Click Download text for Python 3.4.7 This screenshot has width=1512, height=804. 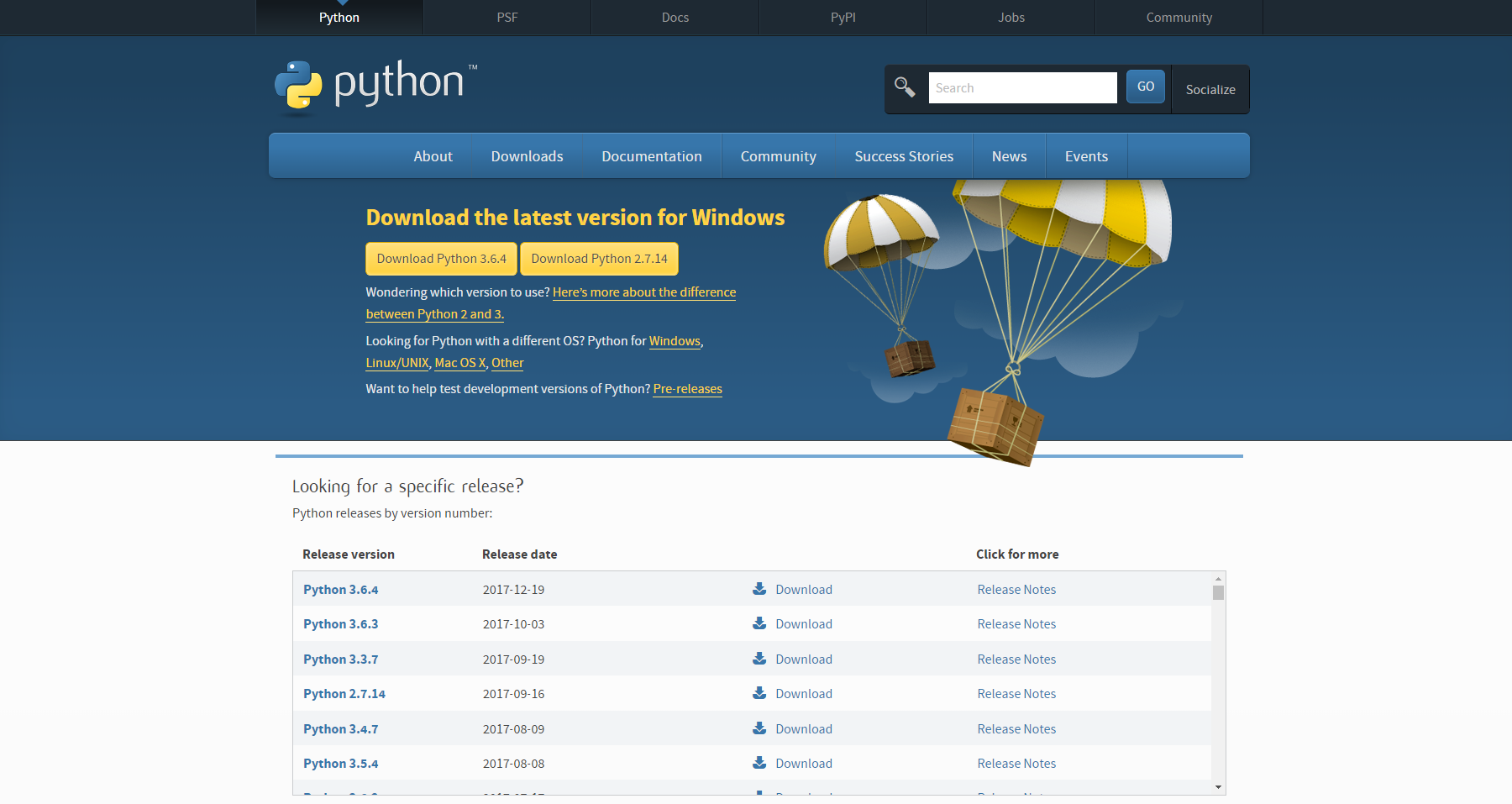(x=804, y=729)
